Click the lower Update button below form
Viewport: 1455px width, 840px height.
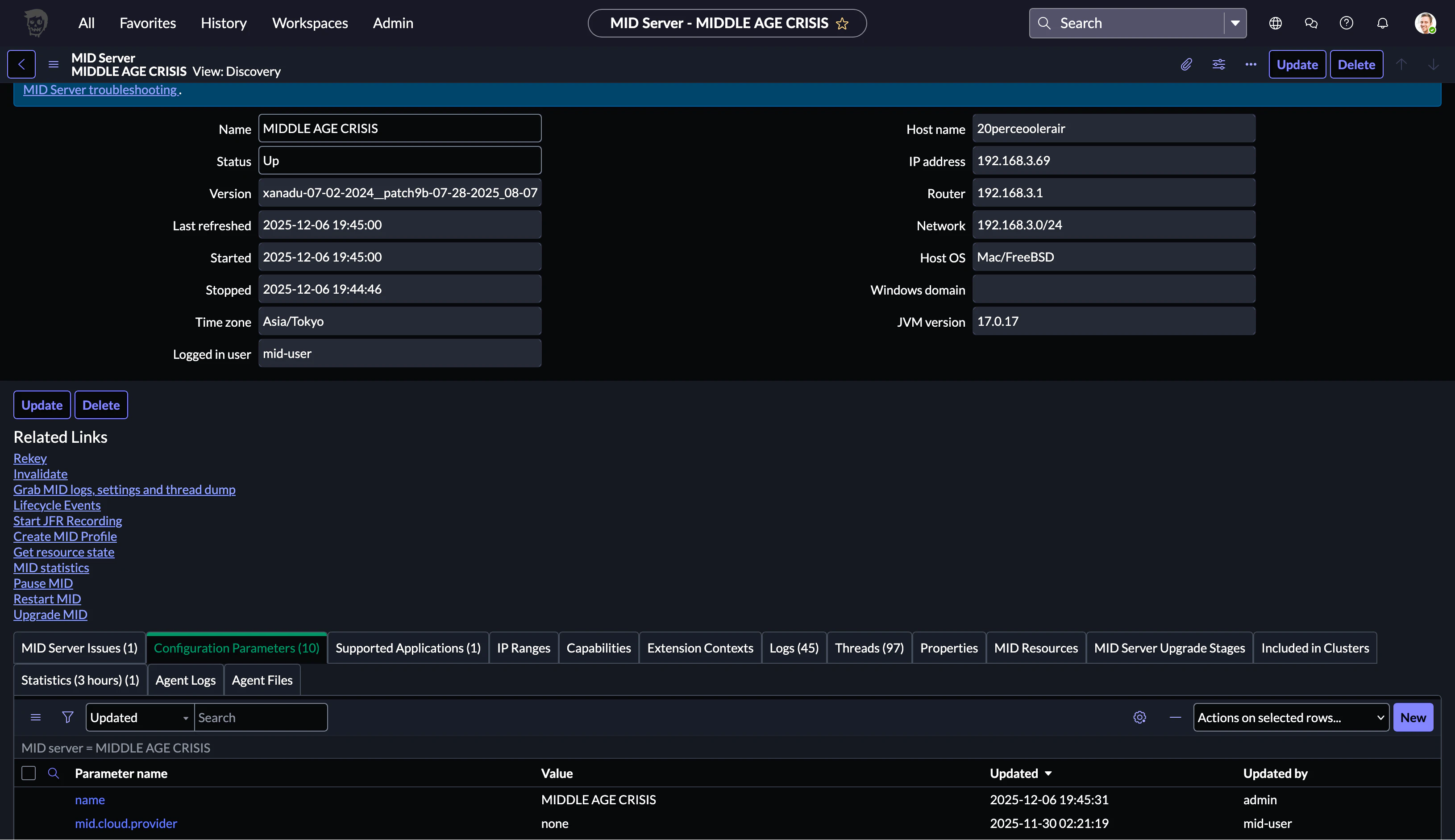tap(42, 405)
